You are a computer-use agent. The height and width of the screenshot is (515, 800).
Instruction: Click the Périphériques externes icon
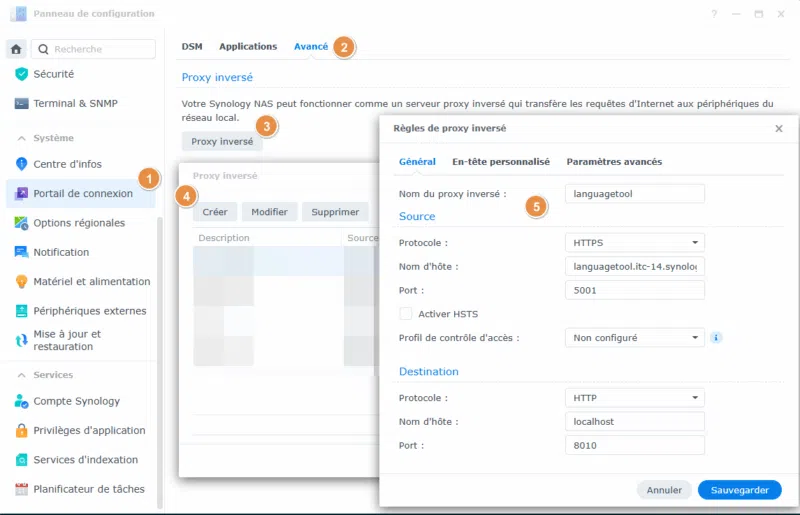tap(21, 311)
